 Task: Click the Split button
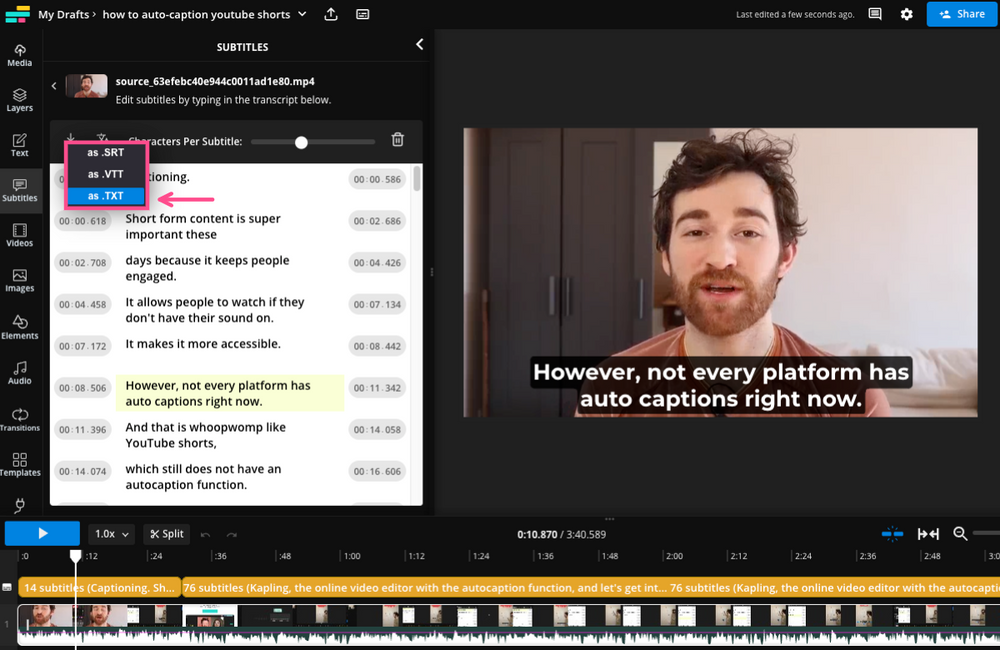(x=165, y=533)
